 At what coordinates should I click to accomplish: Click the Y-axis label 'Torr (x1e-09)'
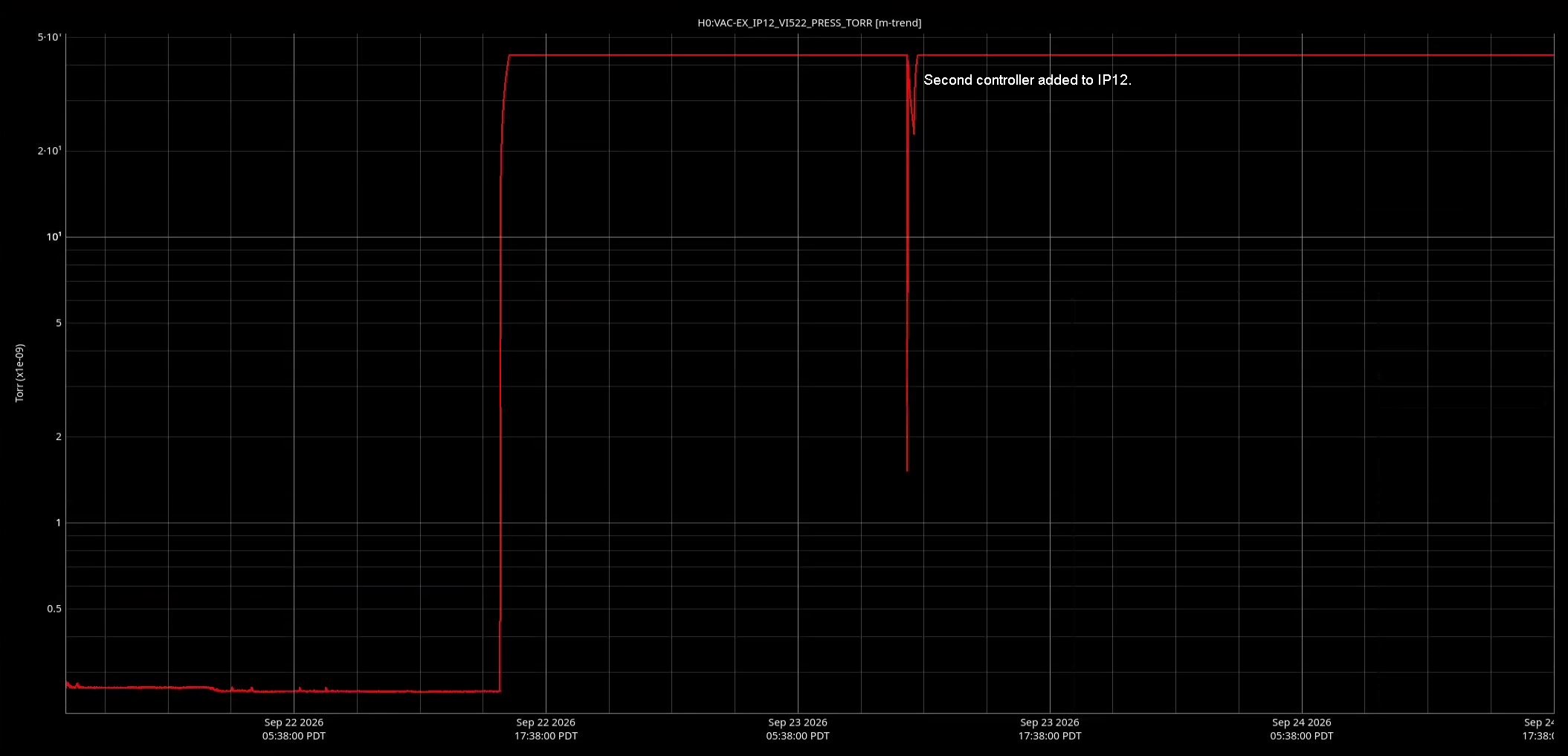coord(20,373)
